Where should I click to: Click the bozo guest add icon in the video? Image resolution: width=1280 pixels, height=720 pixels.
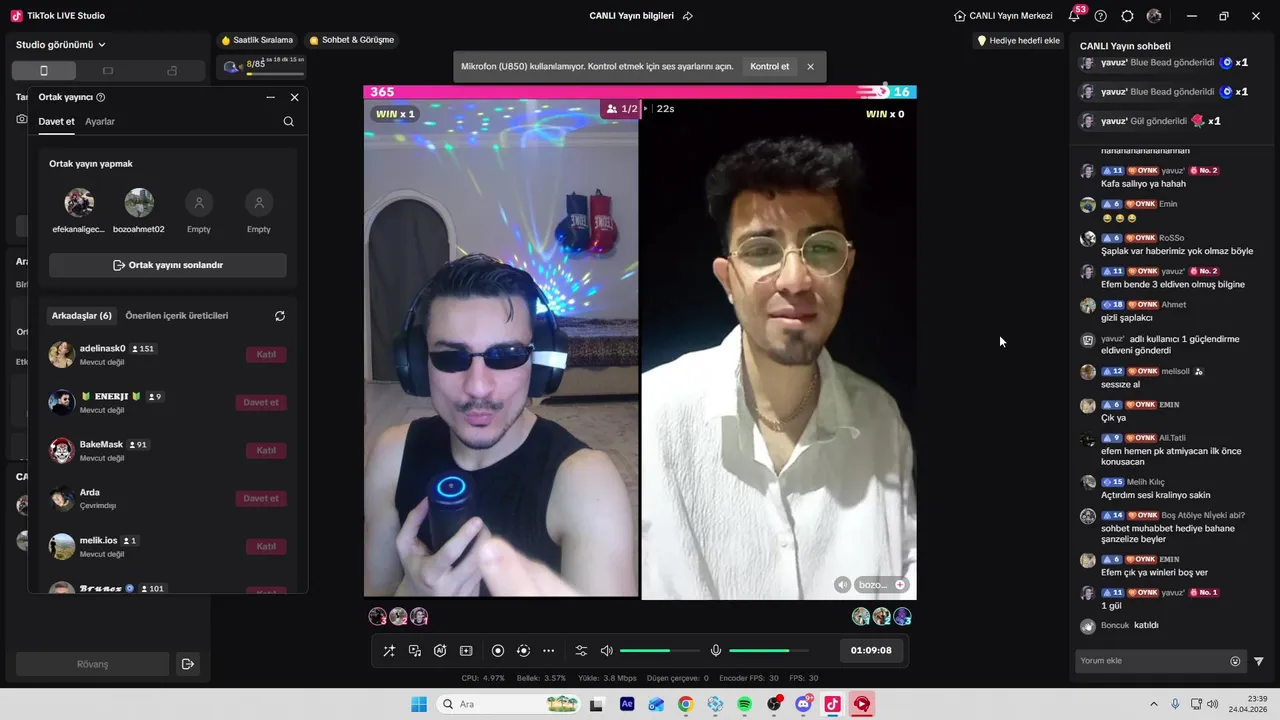[x=900, y=585]
